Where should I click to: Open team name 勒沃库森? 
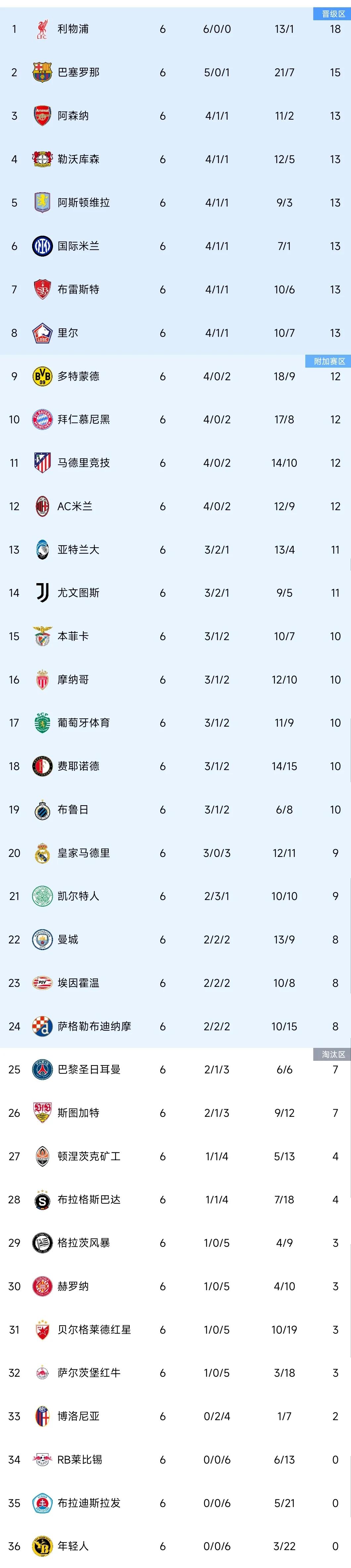[78, 159]
